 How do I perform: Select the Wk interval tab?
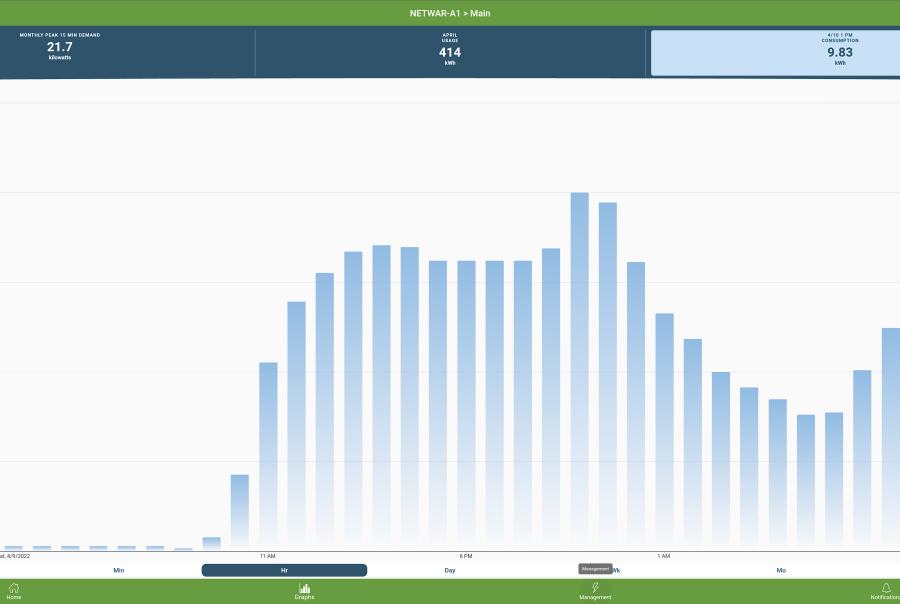tap(617, 570)
